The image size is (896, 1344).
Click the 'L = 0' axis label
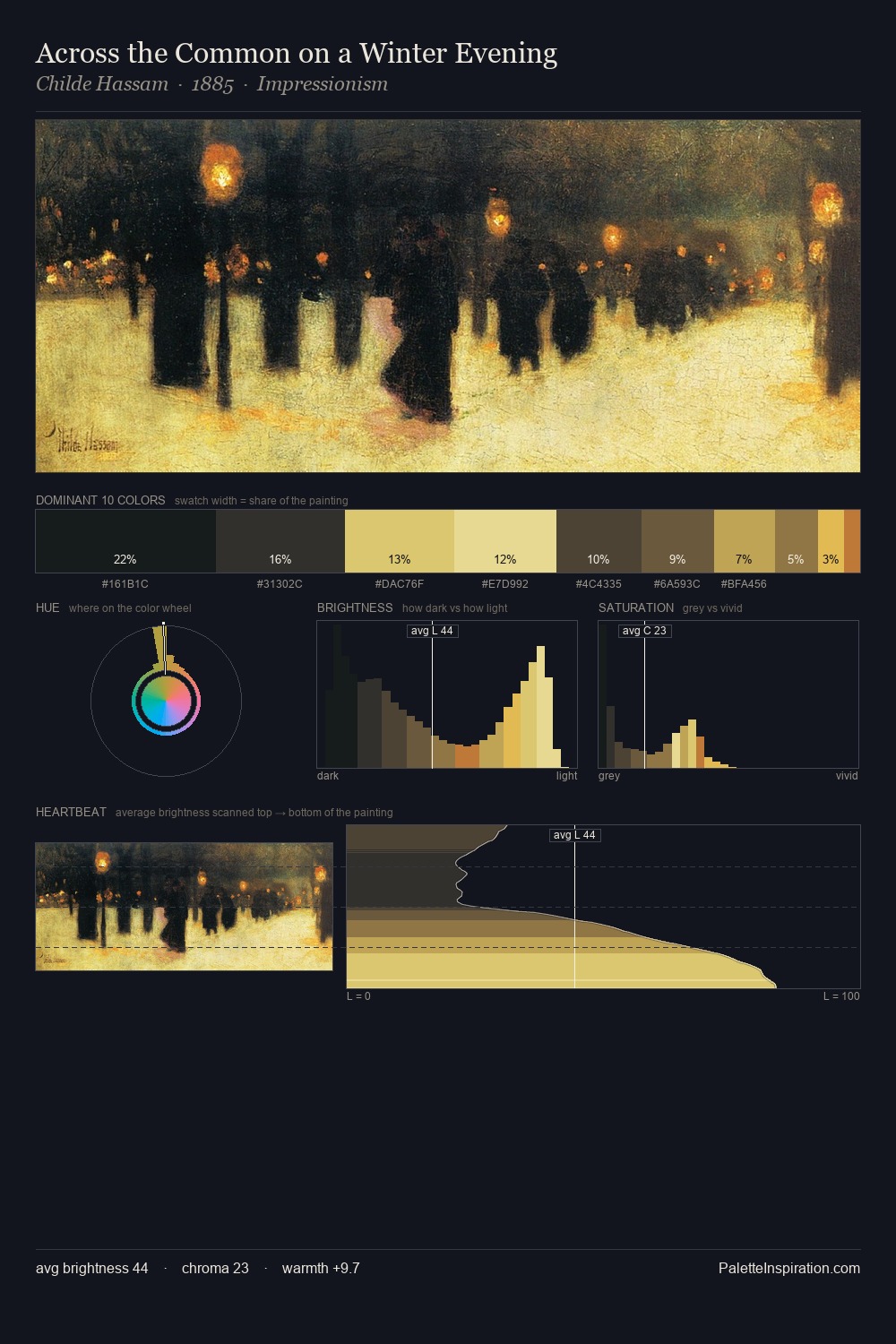pos(358,996)
